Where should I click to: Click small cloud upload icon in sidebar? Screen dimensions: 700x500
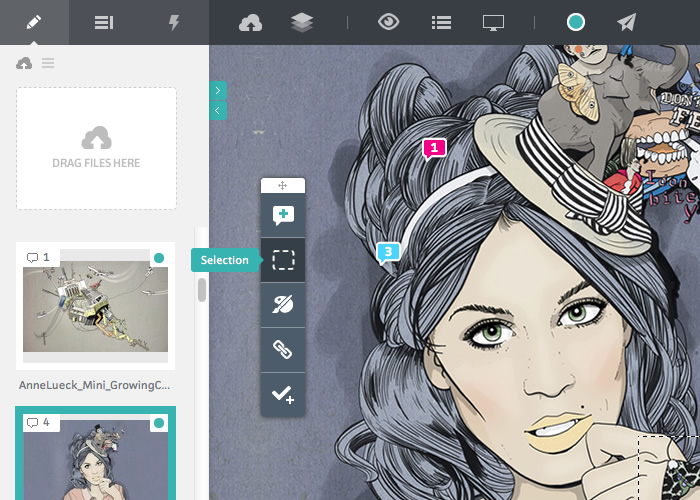pos(24,63)
